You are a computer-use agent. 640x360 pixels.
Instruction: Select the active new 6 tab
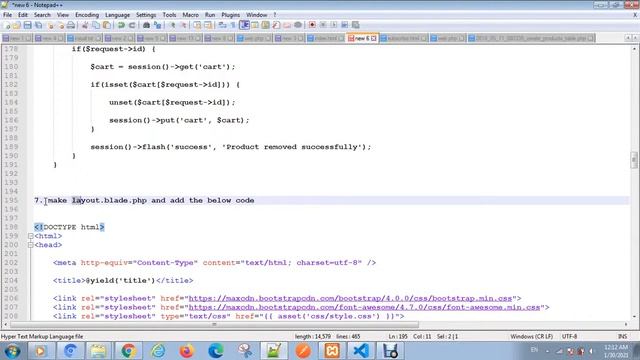(x=361, y=38)
